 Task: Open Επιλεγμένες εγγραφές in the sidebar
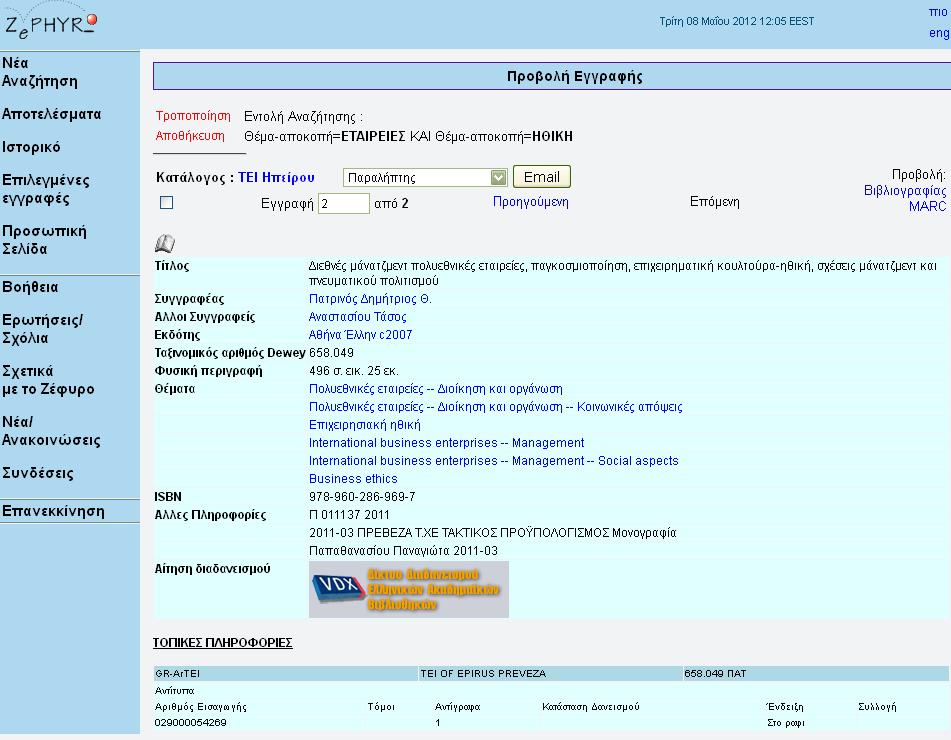tap(46, 189)
